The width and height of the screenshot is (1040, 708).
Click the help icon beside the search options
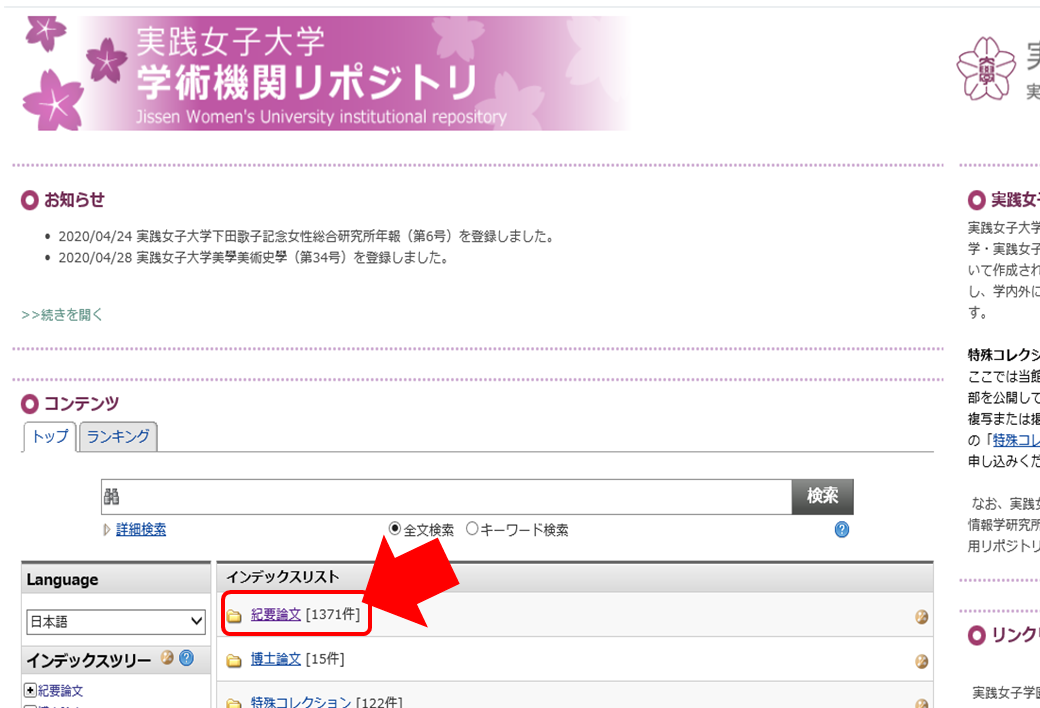coord(842,530)
